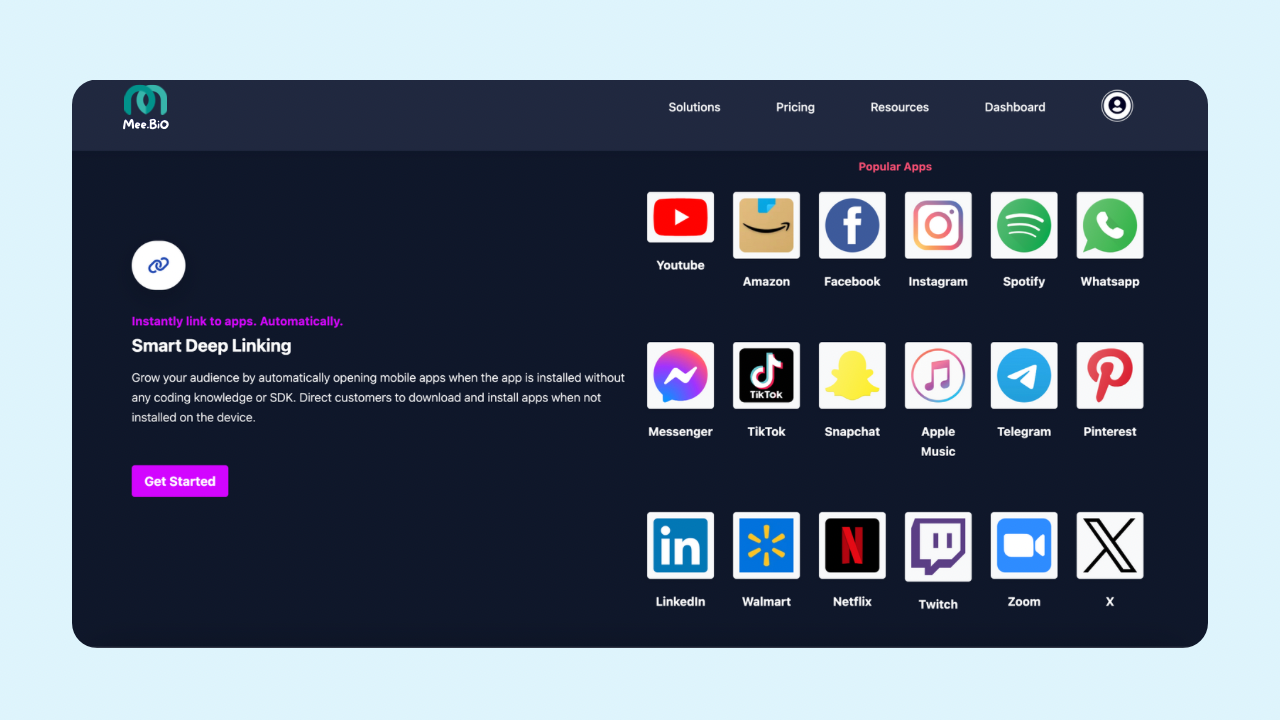
Task: Click the Pinterest app icon
Action: (1110, 375)
